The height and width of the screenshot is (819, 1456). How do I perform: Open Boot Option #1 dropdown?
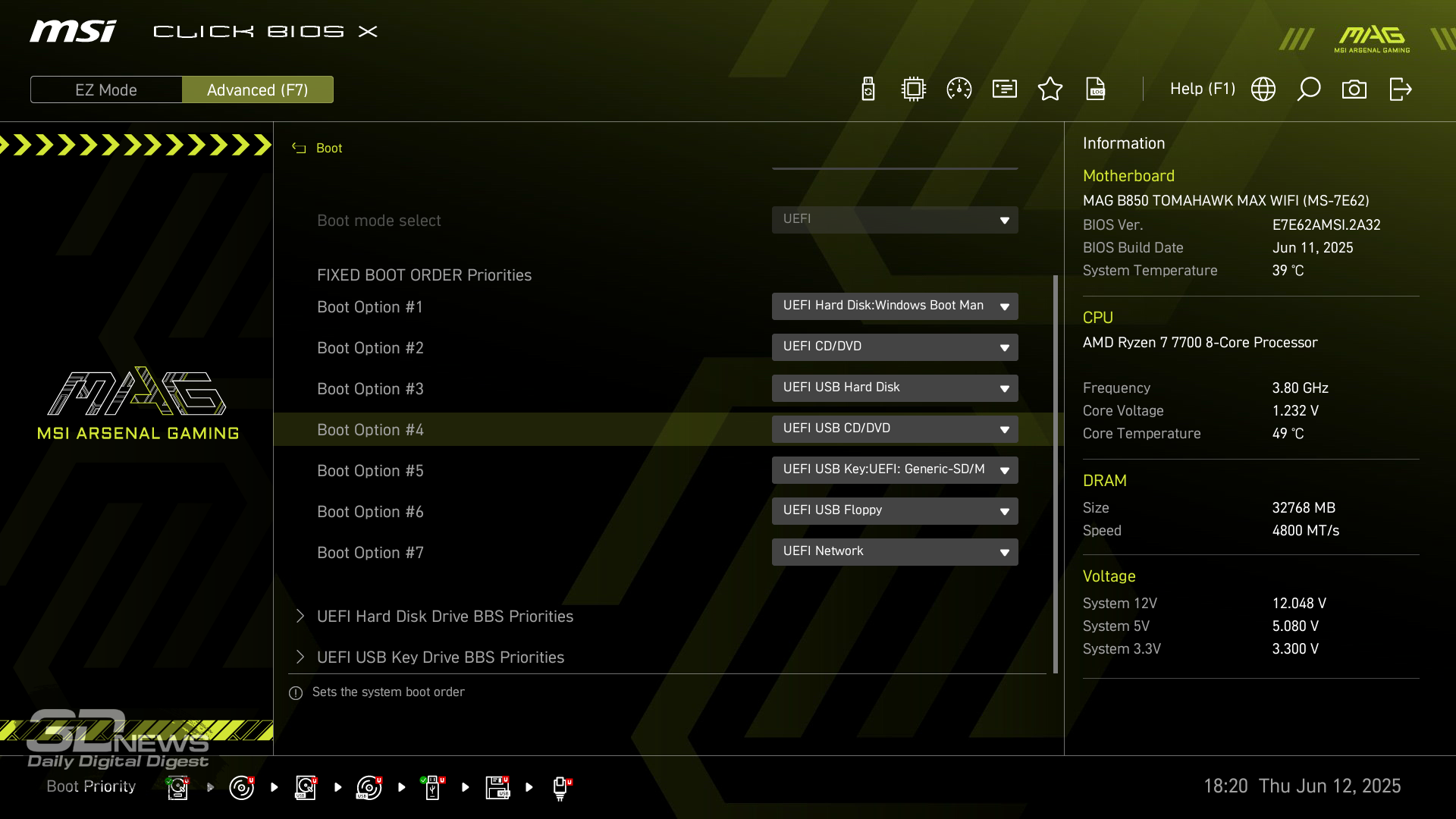click(895, 306)
